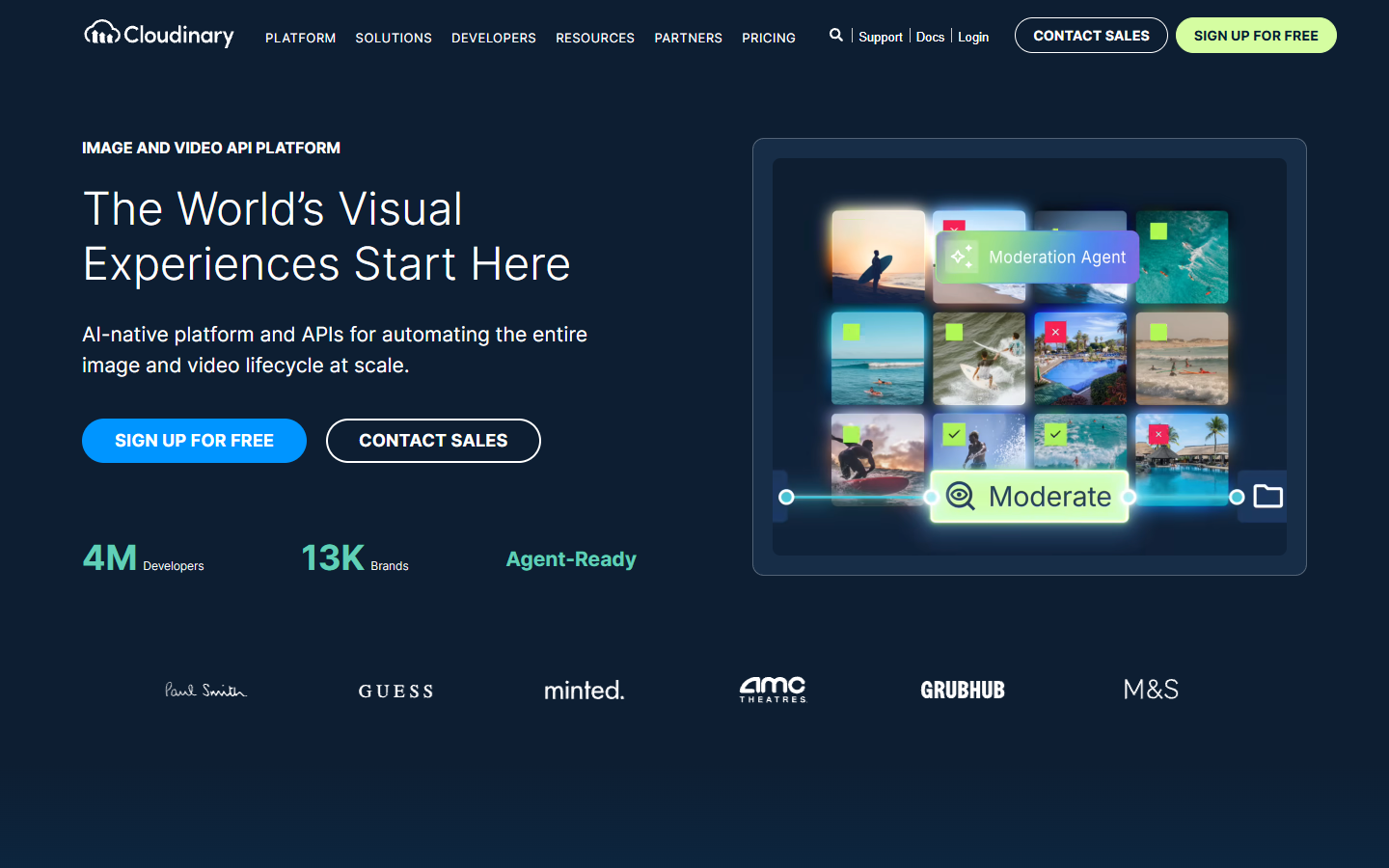1389x868 pixels.
Task: Click Contact Sales in the header
Action: point(1091,36)
